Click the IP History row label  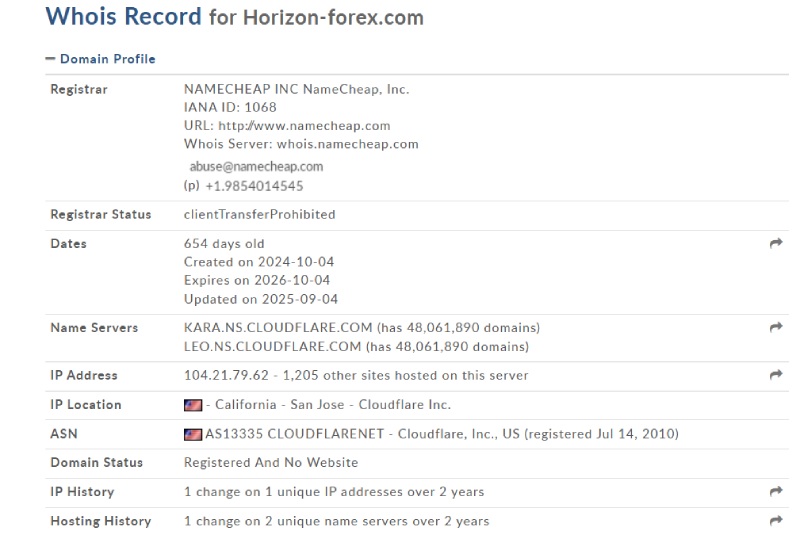click(82, 492)
